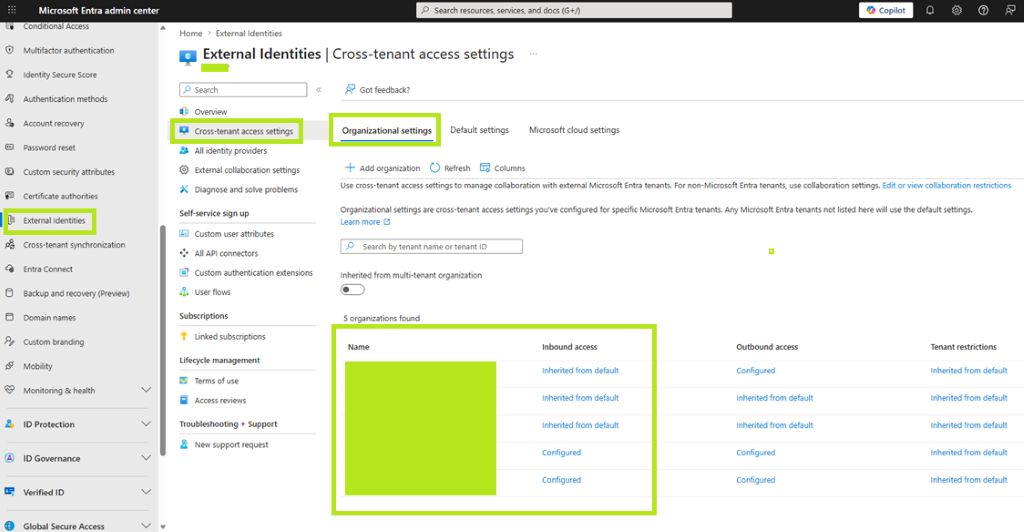
Task: Open Terms of use item
Action: 216,381
